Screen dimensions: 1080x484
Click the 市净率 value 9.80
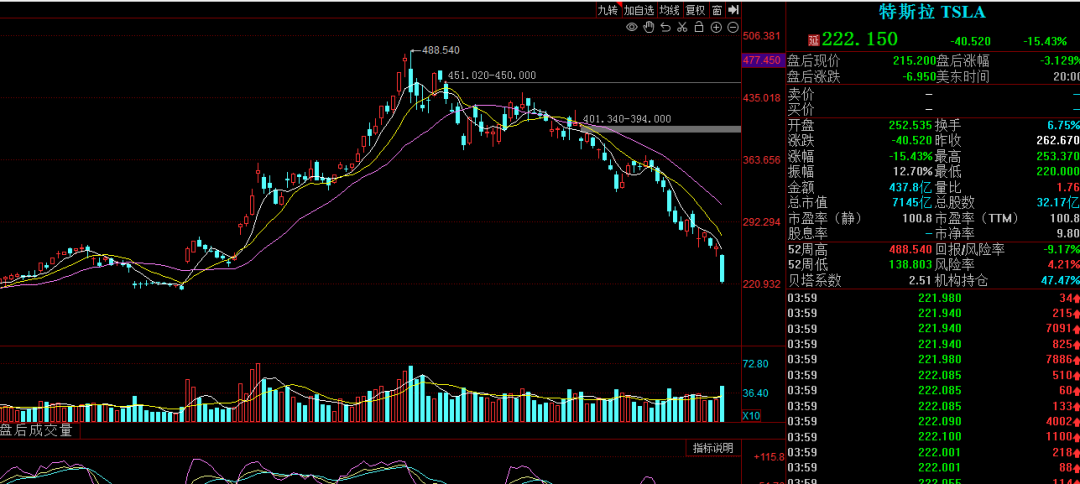pos(1069,233)
